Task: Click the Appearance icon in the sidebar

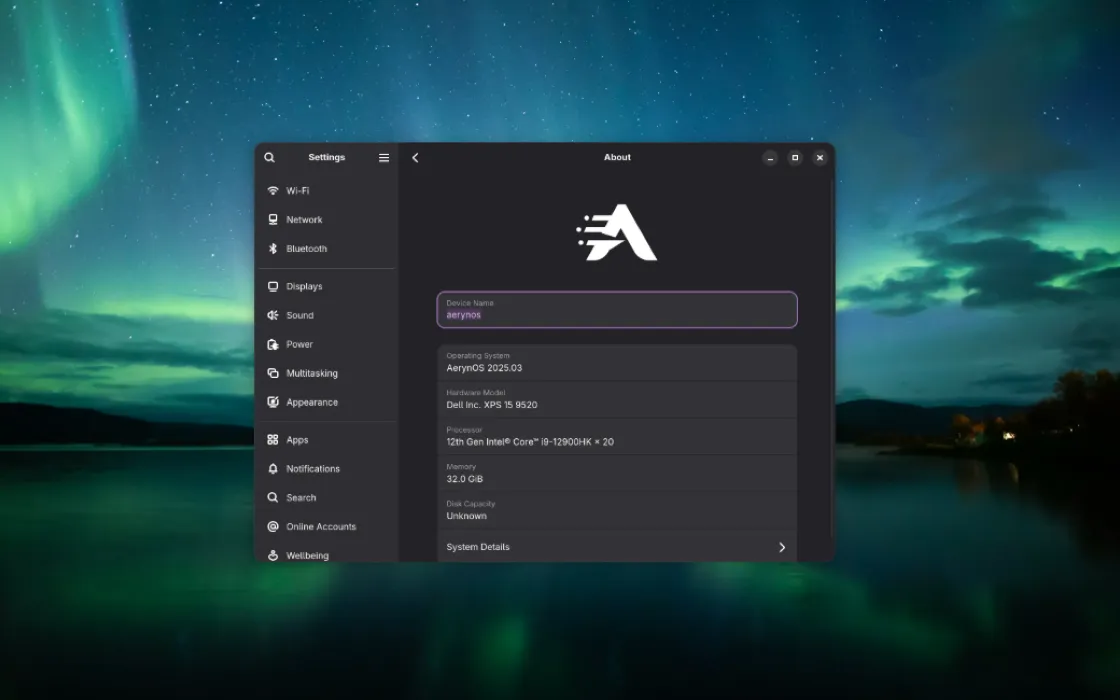Action: point(273,402)
